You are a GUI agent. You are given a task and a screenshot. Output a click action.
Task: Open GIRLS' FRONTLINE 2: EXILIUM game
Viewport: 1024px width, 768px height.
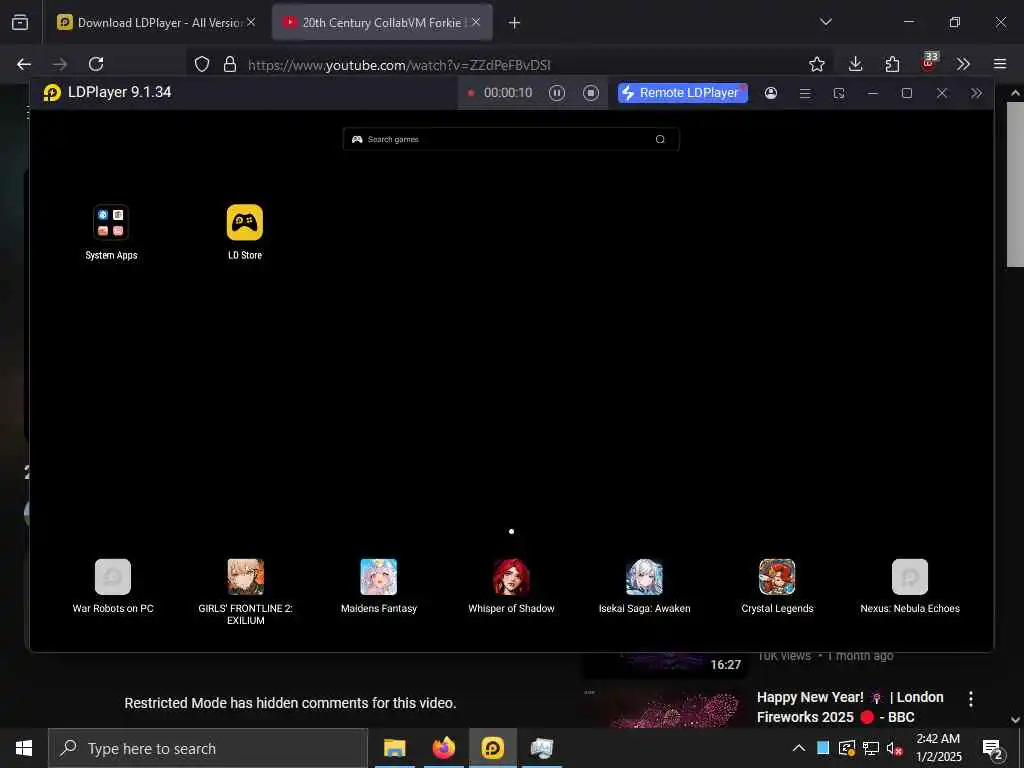pos(246,577)
